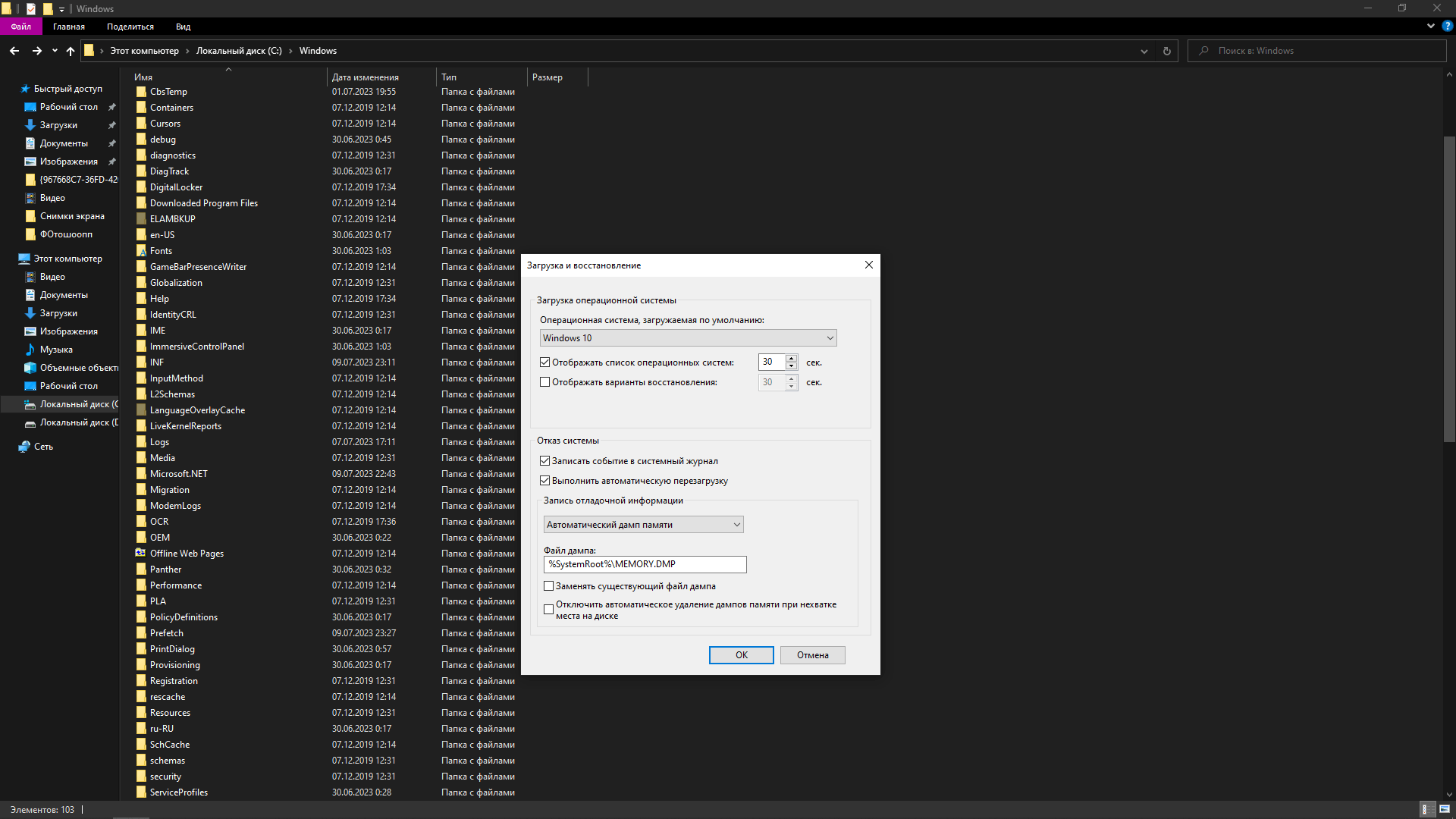
Task: Click the Up folder arrow
Action: click(71, 51)
